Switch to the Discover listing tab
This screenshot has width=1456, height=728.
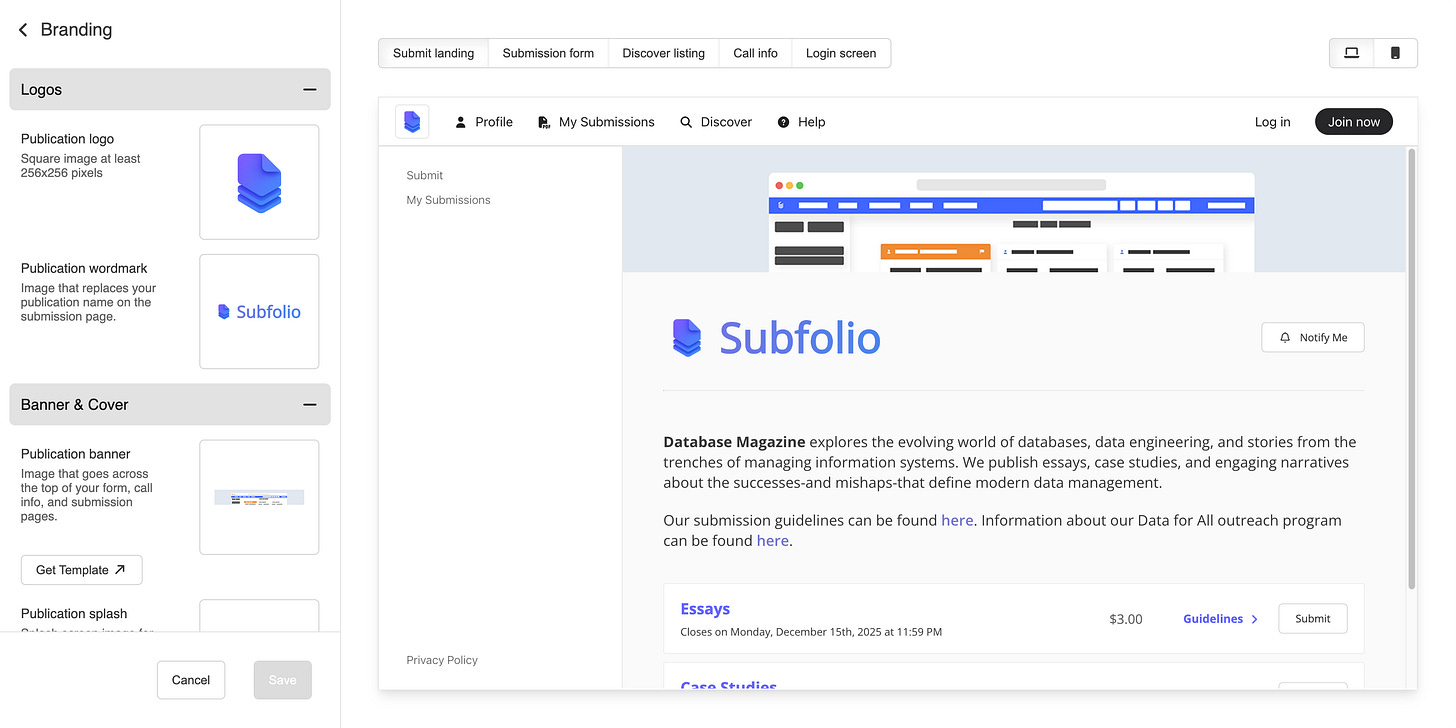tap(664, 53)
